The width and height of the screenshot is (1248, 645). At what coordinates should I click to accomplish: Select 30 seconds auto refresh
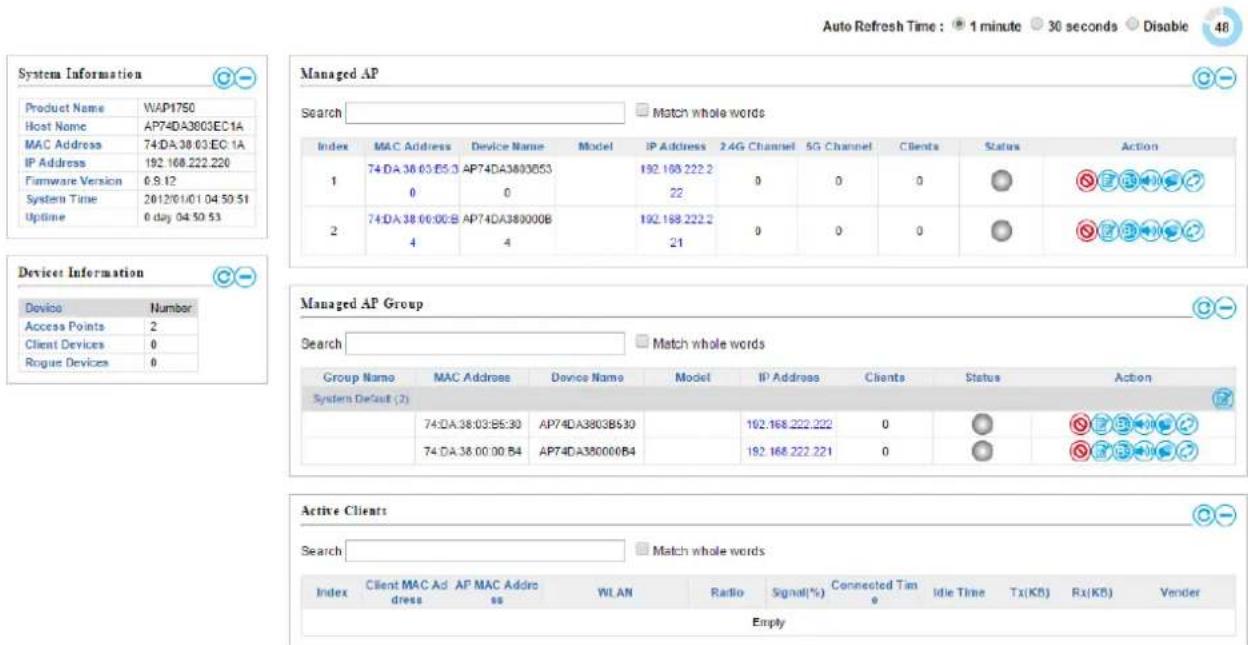(1038, 25)
